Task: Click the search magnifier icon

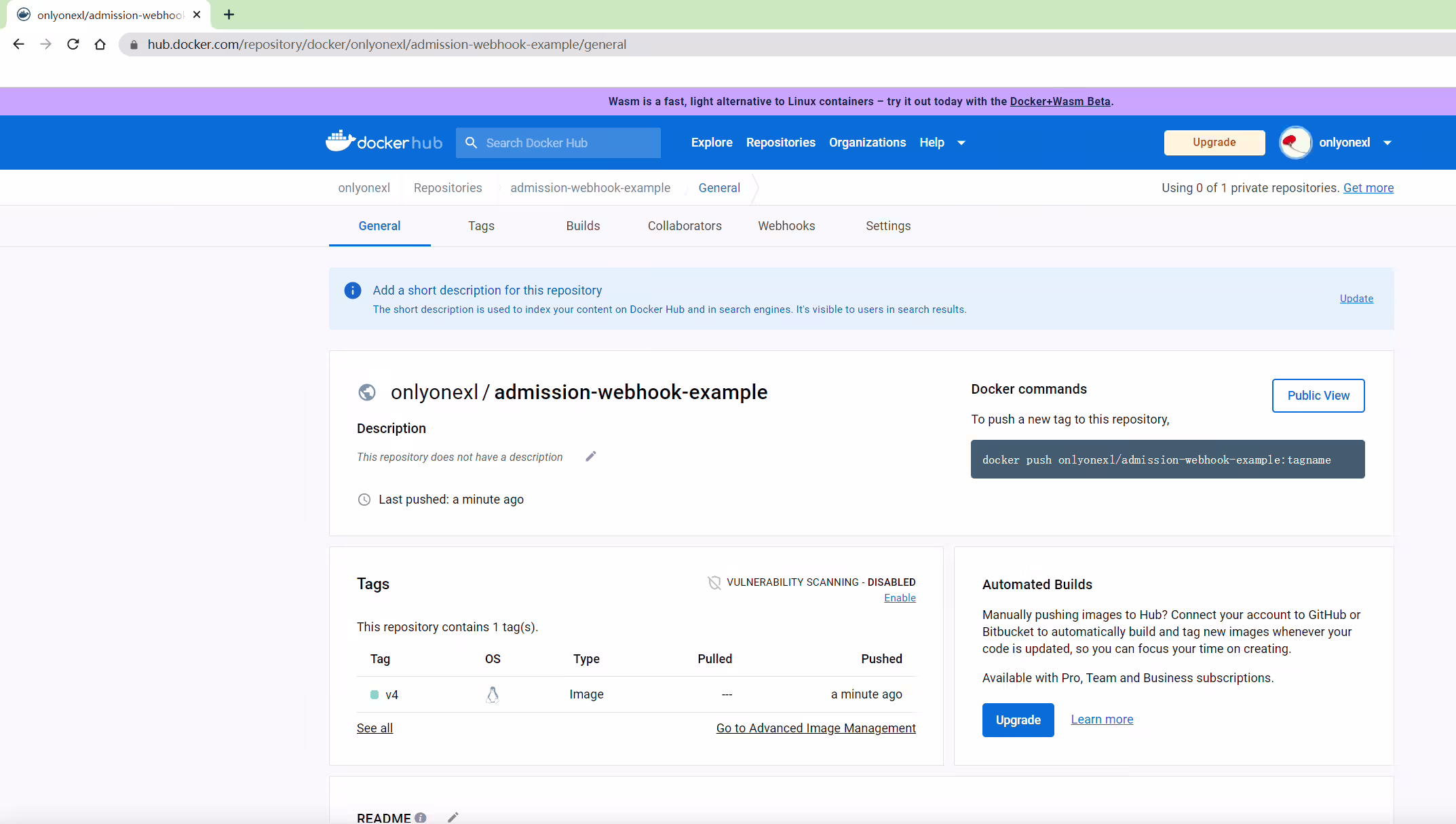Action: coord(471,143)
